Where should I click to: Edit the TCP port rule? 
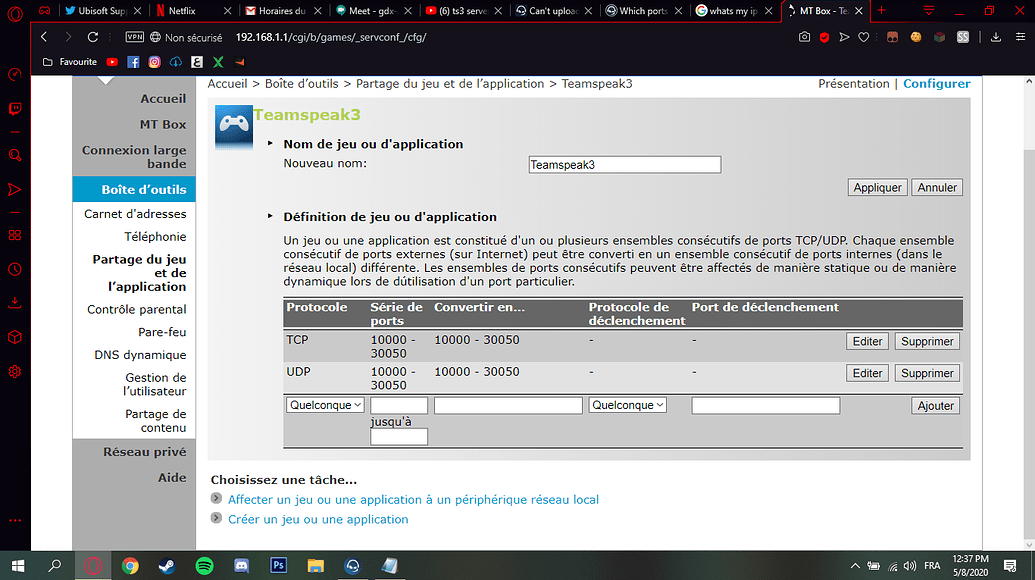(x=867, y=341)
